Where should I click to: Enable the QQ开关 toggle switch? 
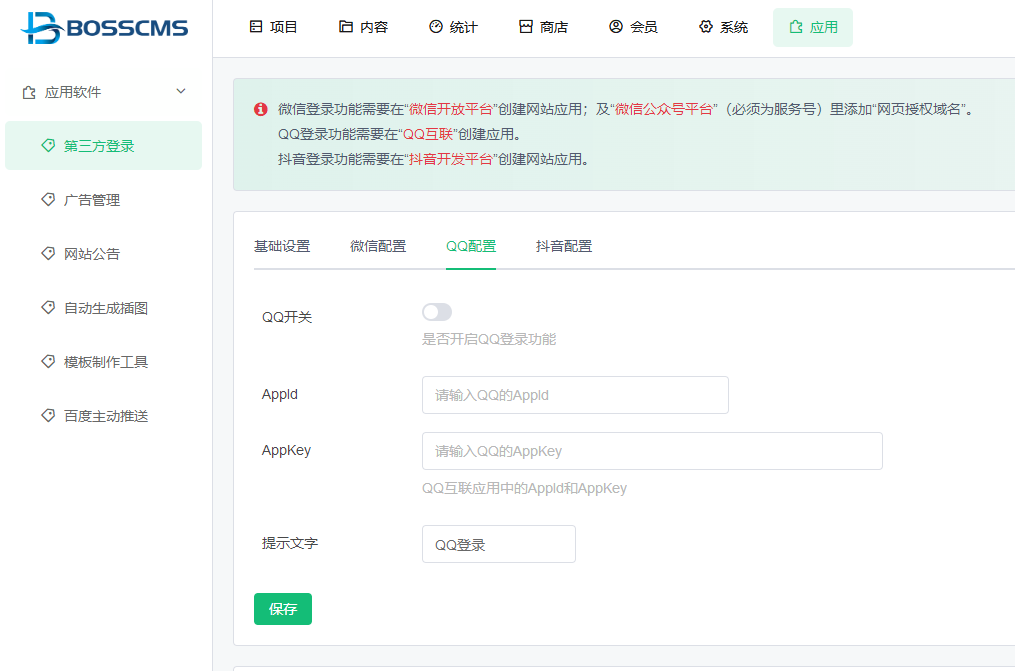click(x=437, y=313)
